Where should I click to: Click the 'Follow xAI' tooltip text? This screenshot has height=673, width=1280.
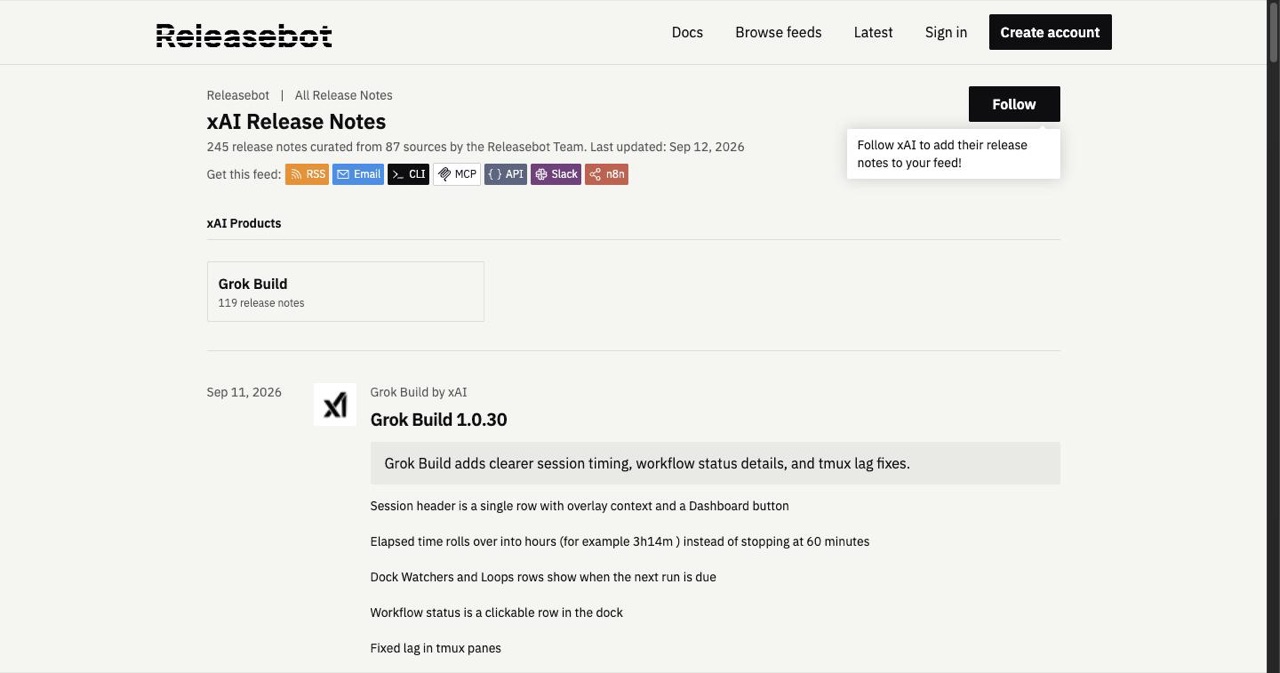942,154
